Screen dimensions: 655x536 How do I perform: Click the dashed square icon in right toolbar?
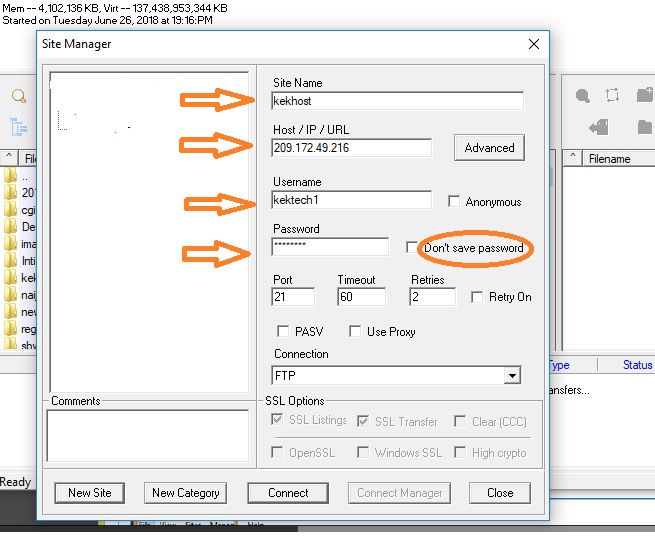coord(613,96)
